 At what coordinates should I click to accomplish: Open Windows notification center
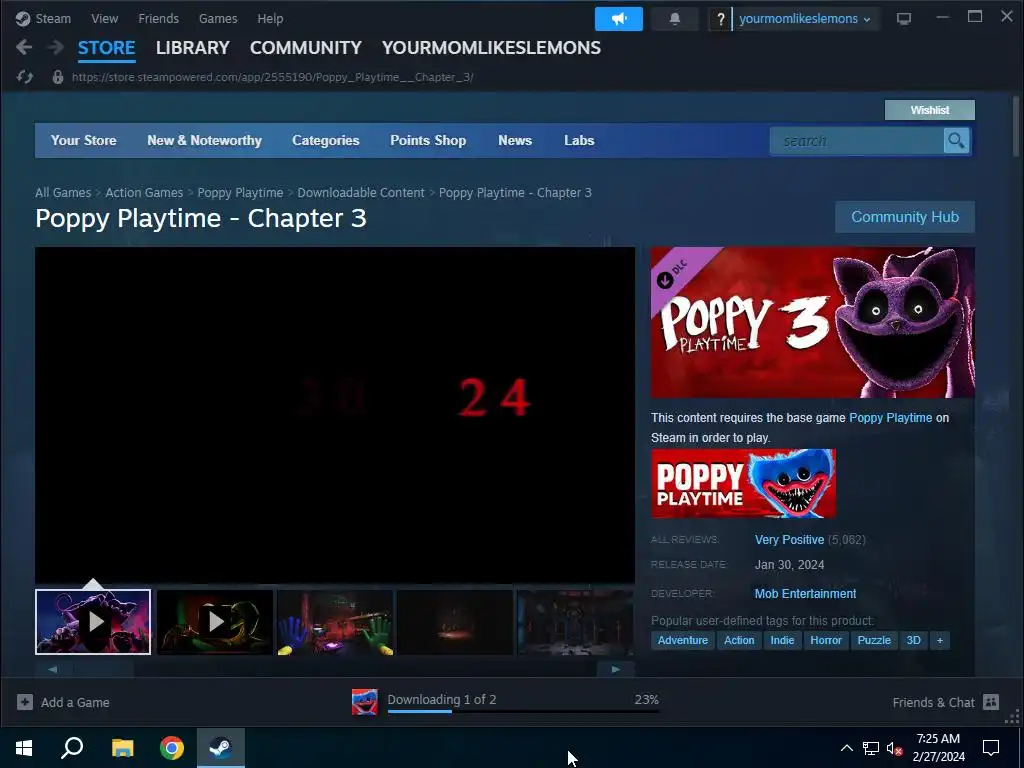click(x=991, y=748)
